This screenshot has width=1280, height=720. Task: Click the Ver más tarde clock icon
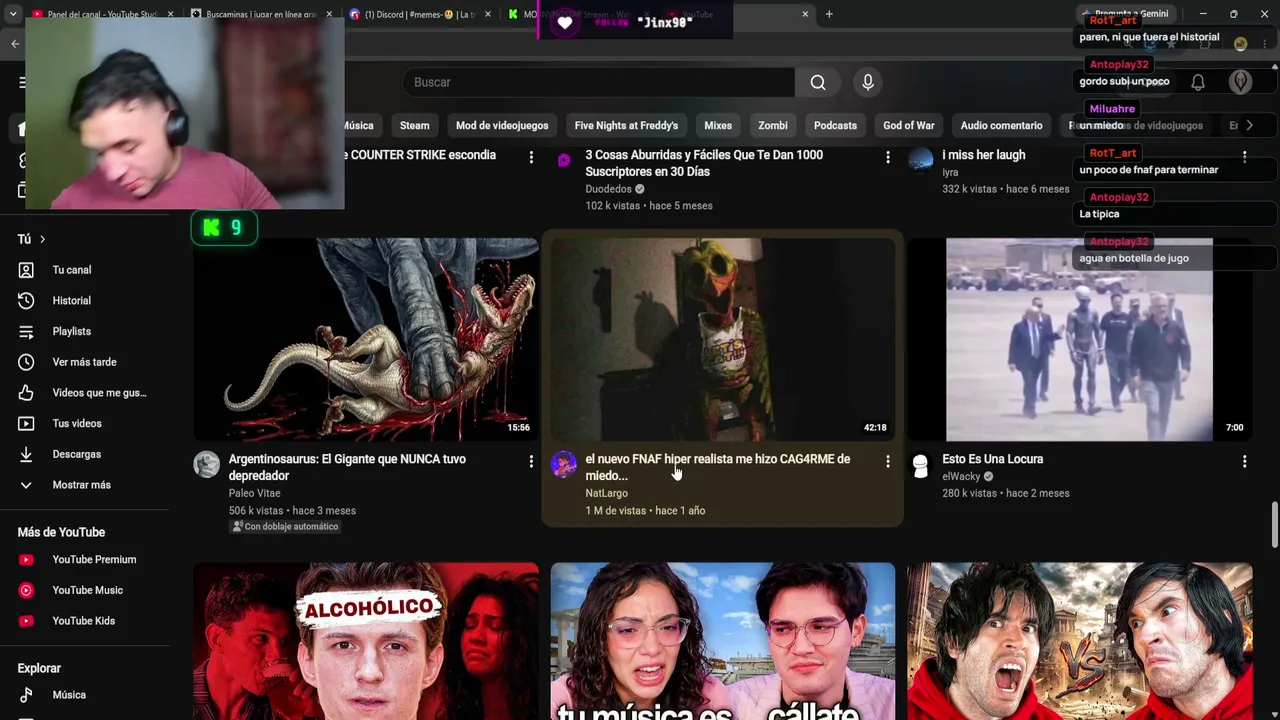(26, 362)
